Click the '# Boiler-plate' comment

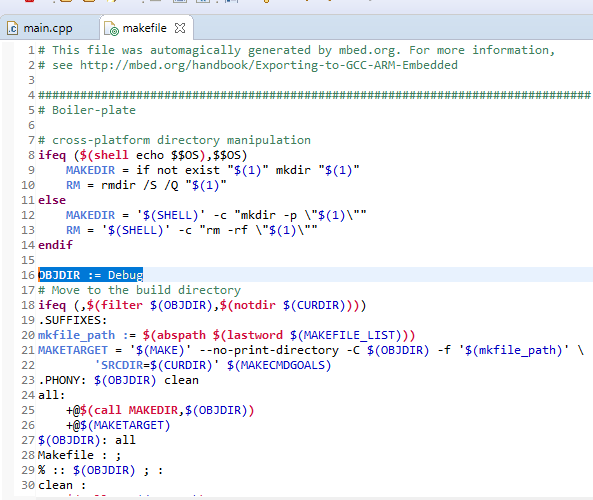(87, 110)
